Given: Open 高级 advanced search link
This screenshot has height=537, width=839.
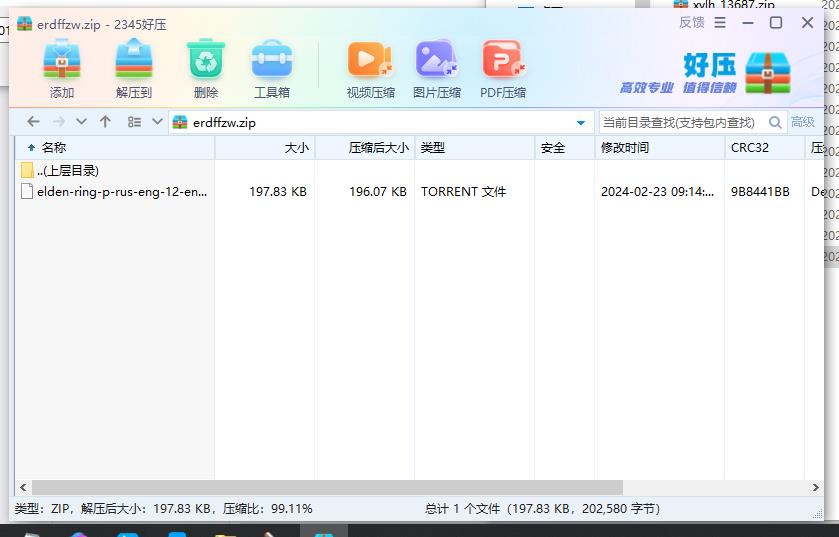Looking at the screenshot, I should [x=803, y=122].
